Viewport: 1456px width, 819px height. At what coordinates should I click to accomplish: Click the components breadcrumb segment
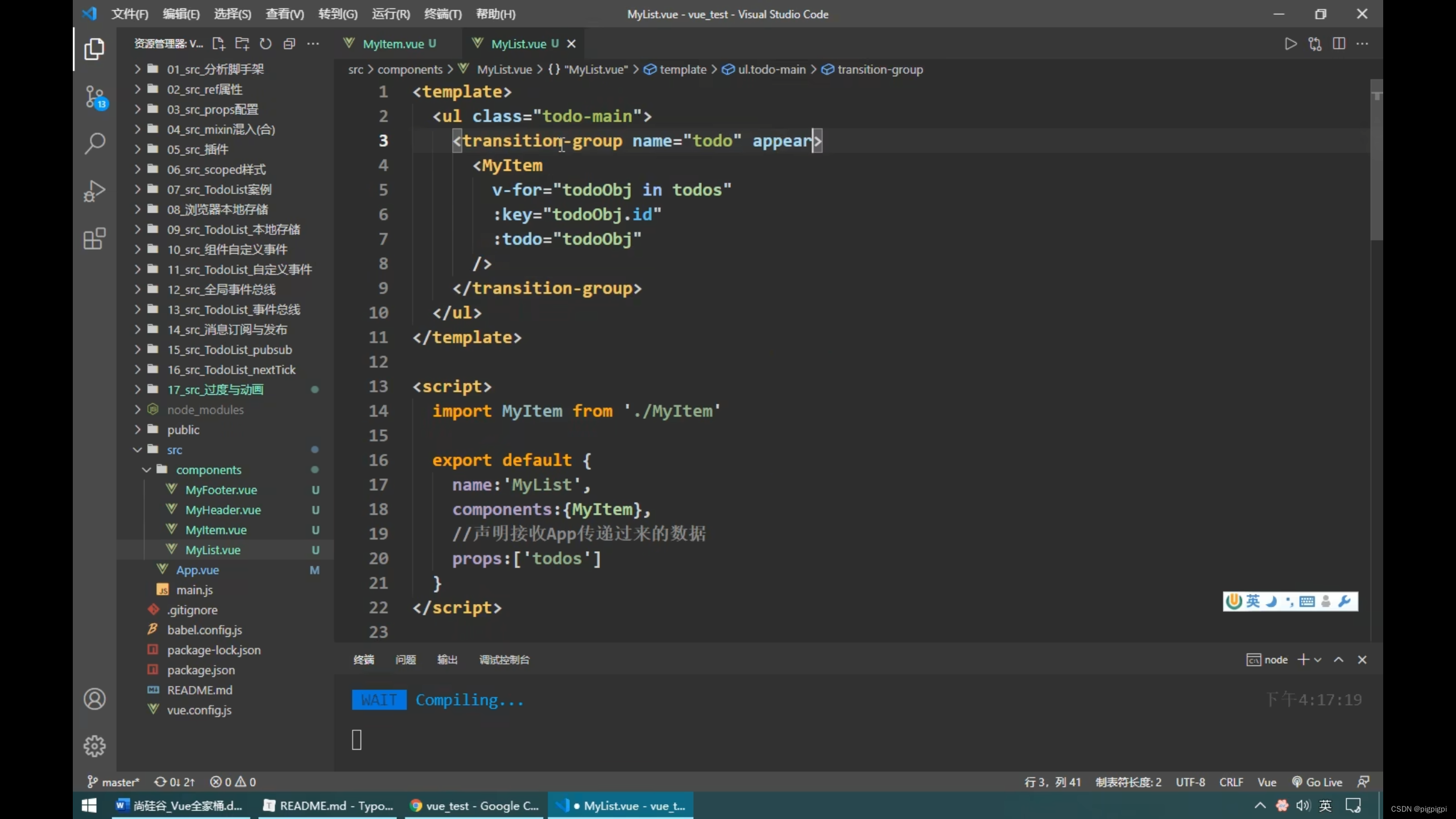pyautogui.click(x=410, y=69)
